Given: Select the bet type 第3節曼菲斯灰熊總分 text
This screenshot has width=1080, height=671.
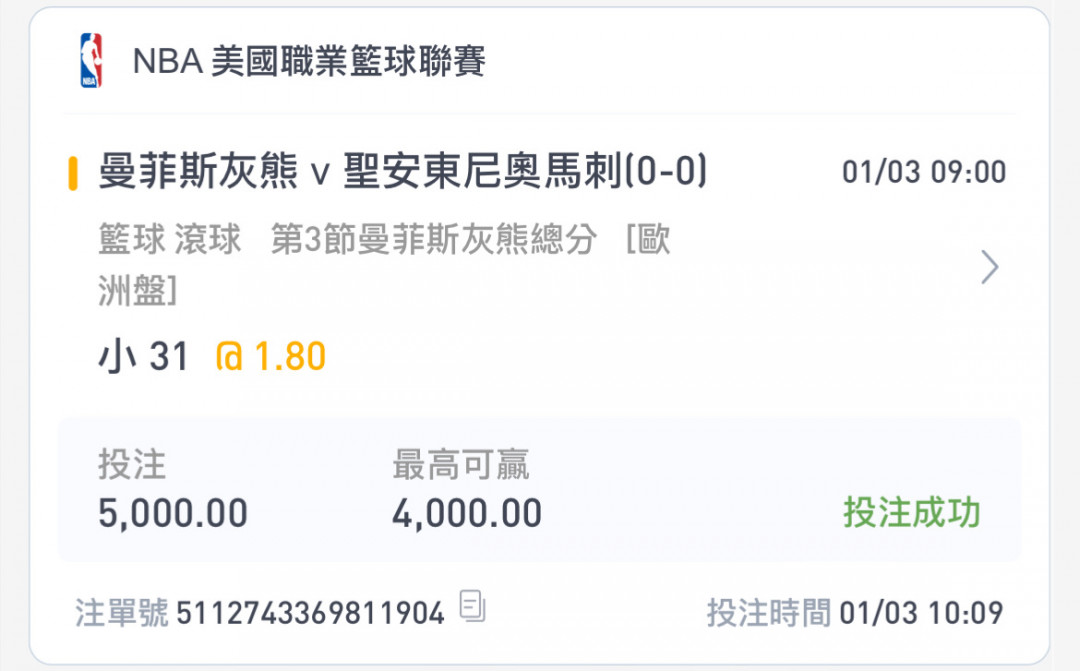Looking at the screenshot, I should 434,240.
